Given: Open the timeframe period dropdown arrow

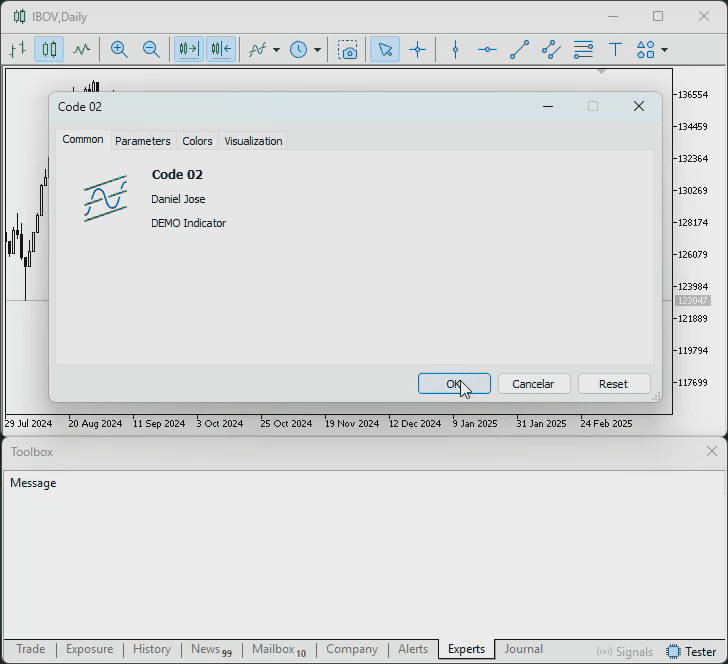Looking at the screenshot, I should [318, 50].
